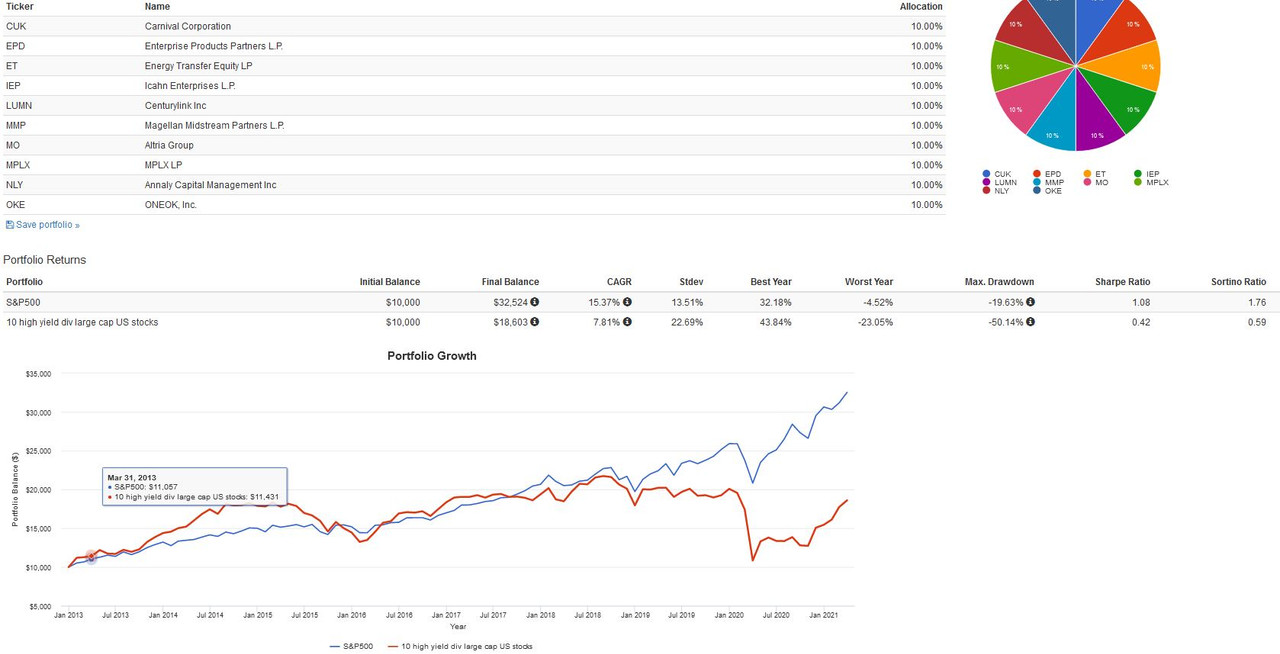This screenshot has height=654, width=1280.
Task: Click the MPLX legend entry by the pie
Action: click(x=1153, y=182)
